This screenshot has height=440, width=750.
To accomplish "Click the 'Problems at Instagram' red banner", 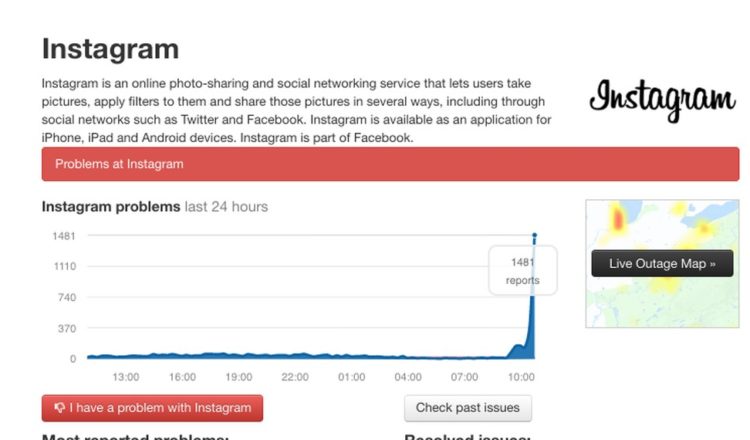I will click(x=390, y=164).
